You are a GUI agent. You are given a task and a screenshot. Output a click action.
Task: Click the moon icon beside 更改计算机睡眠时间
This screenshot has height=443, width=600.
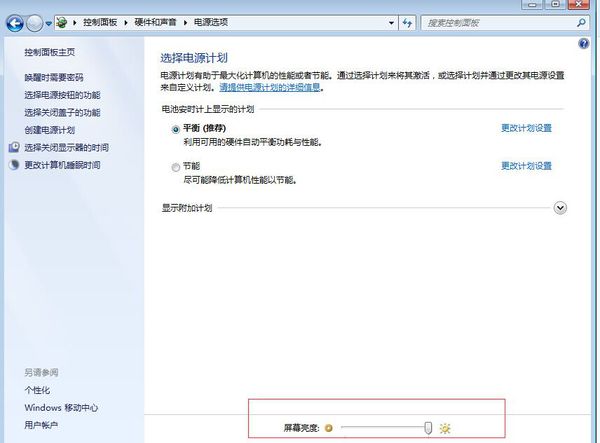pos(14,165)
